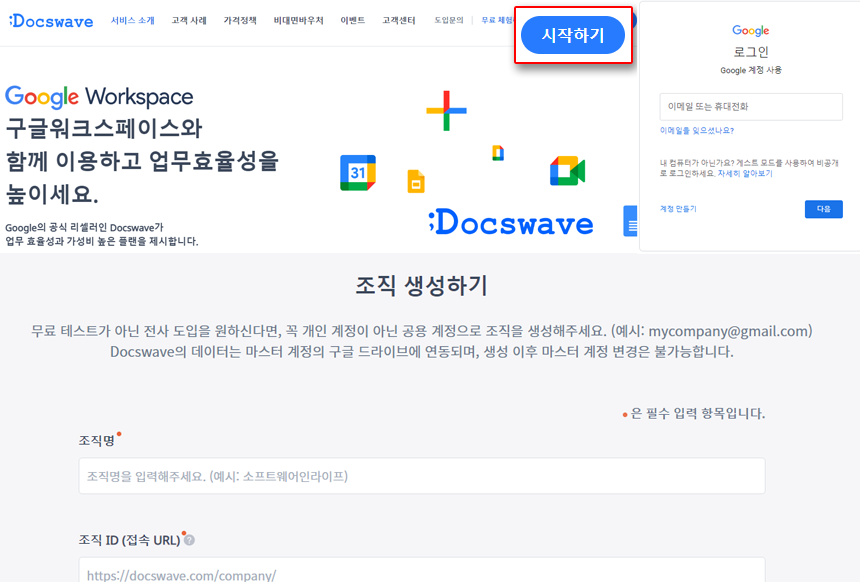860x582 pixels.
Task: Click the blue 다음 button
Action: point(823,209)
